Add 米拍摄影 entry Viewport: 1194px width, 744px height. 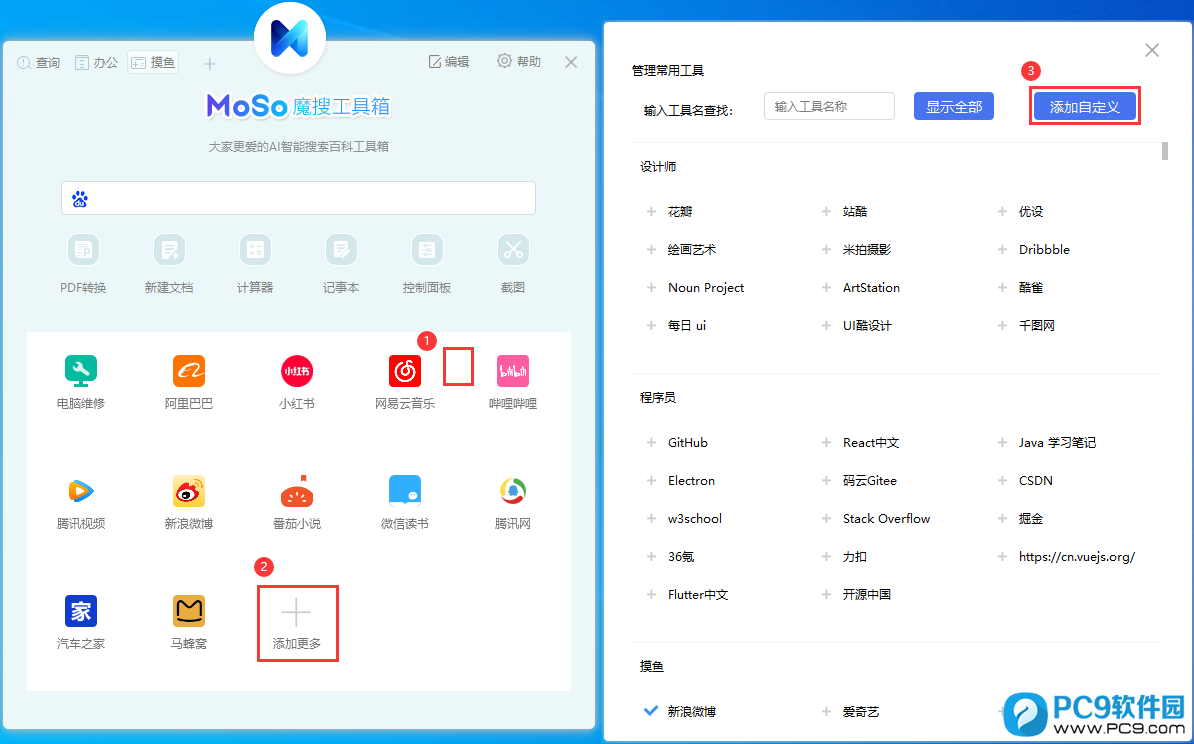click(826, 250)
